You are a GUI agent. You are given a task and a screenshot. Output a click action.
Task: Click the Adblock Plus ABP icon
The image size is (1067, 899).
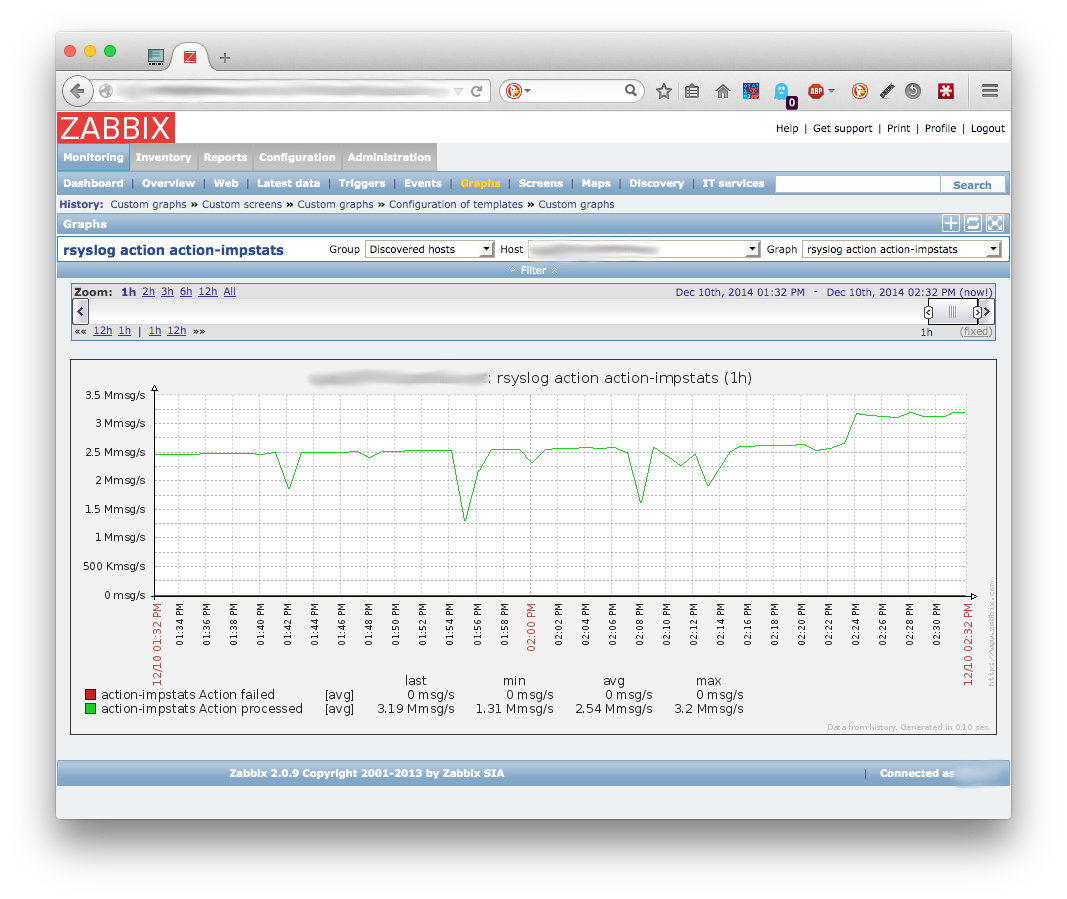816,91
